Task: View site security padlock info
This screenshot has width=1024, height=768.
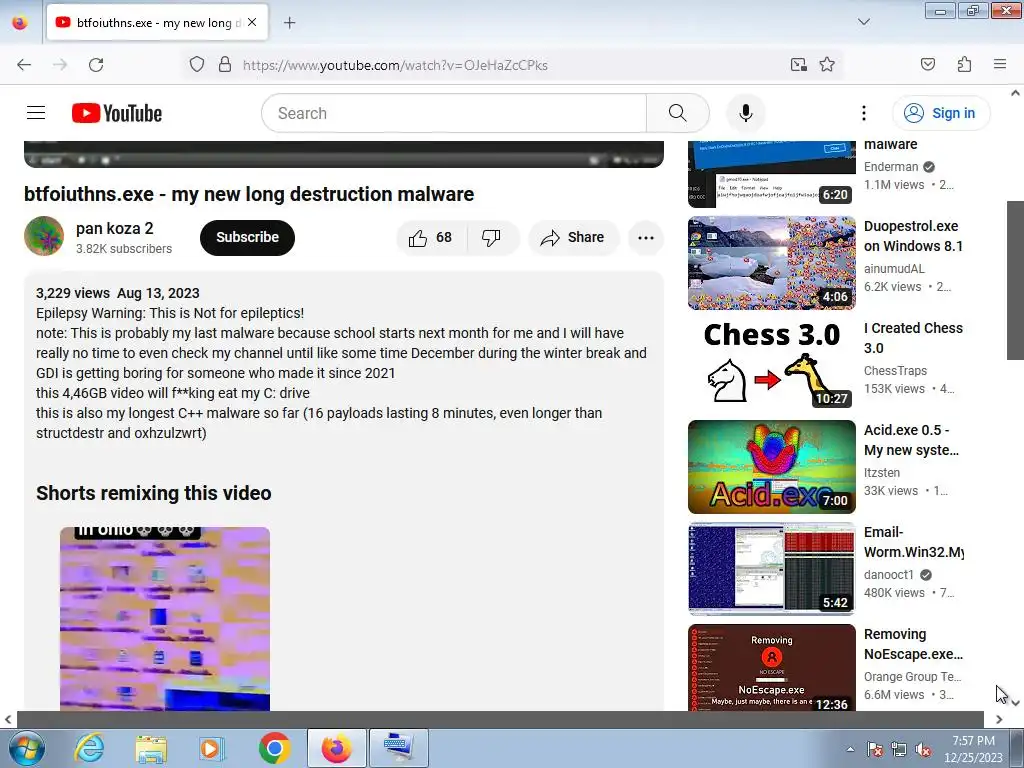Action: pos(225,65)
